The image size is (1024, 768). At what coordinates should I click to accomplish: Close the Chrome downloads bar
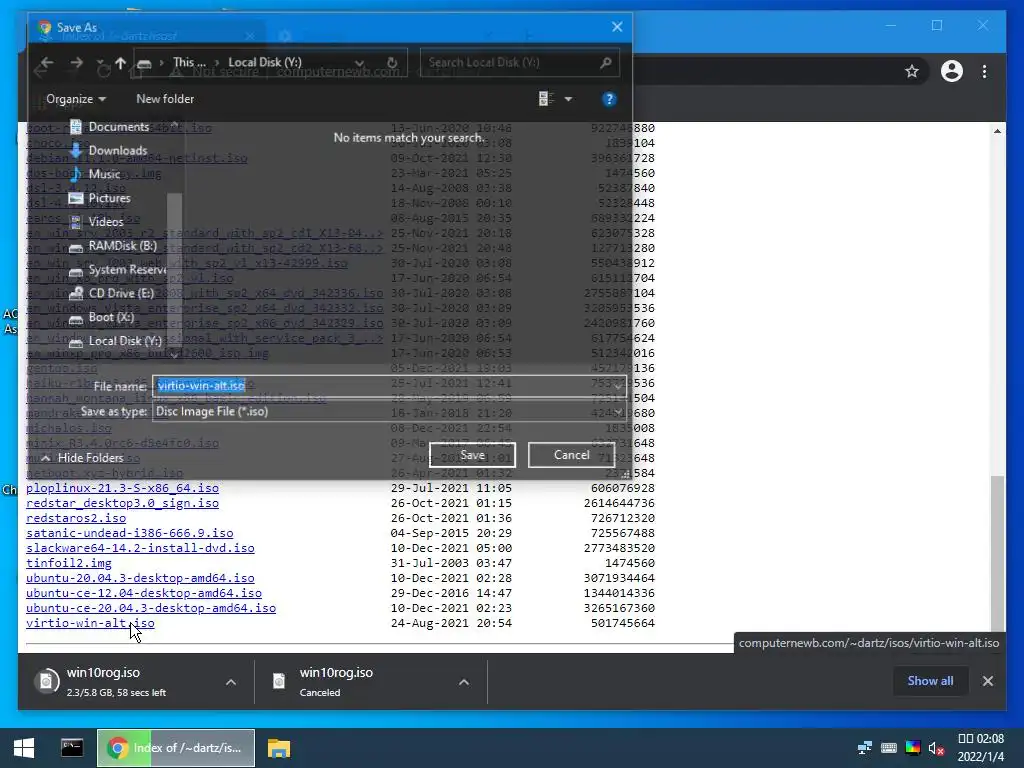(x=987, y=681)
